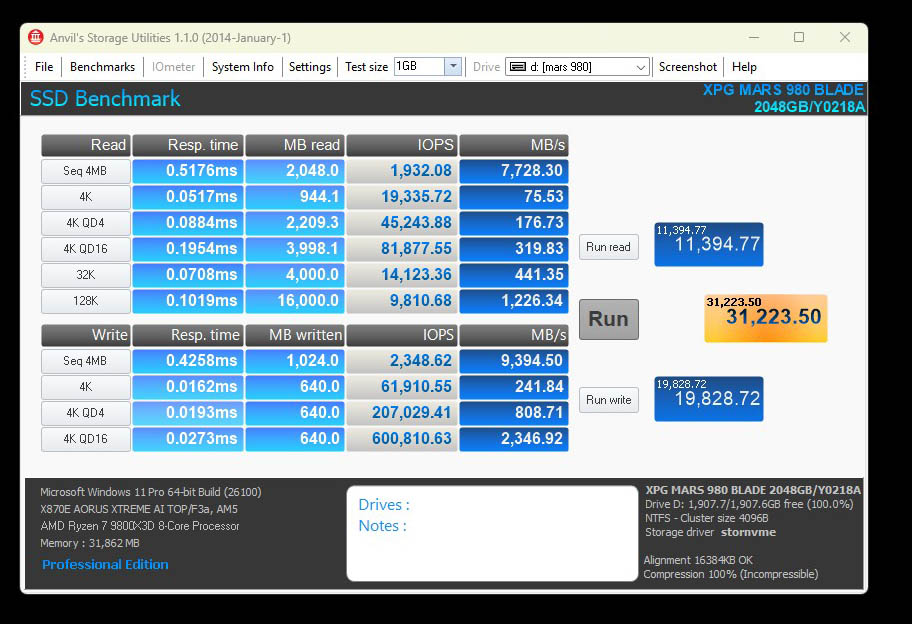Click the AMD Ryzen 7 9800X3D processor text

click(x=140, y=526)
